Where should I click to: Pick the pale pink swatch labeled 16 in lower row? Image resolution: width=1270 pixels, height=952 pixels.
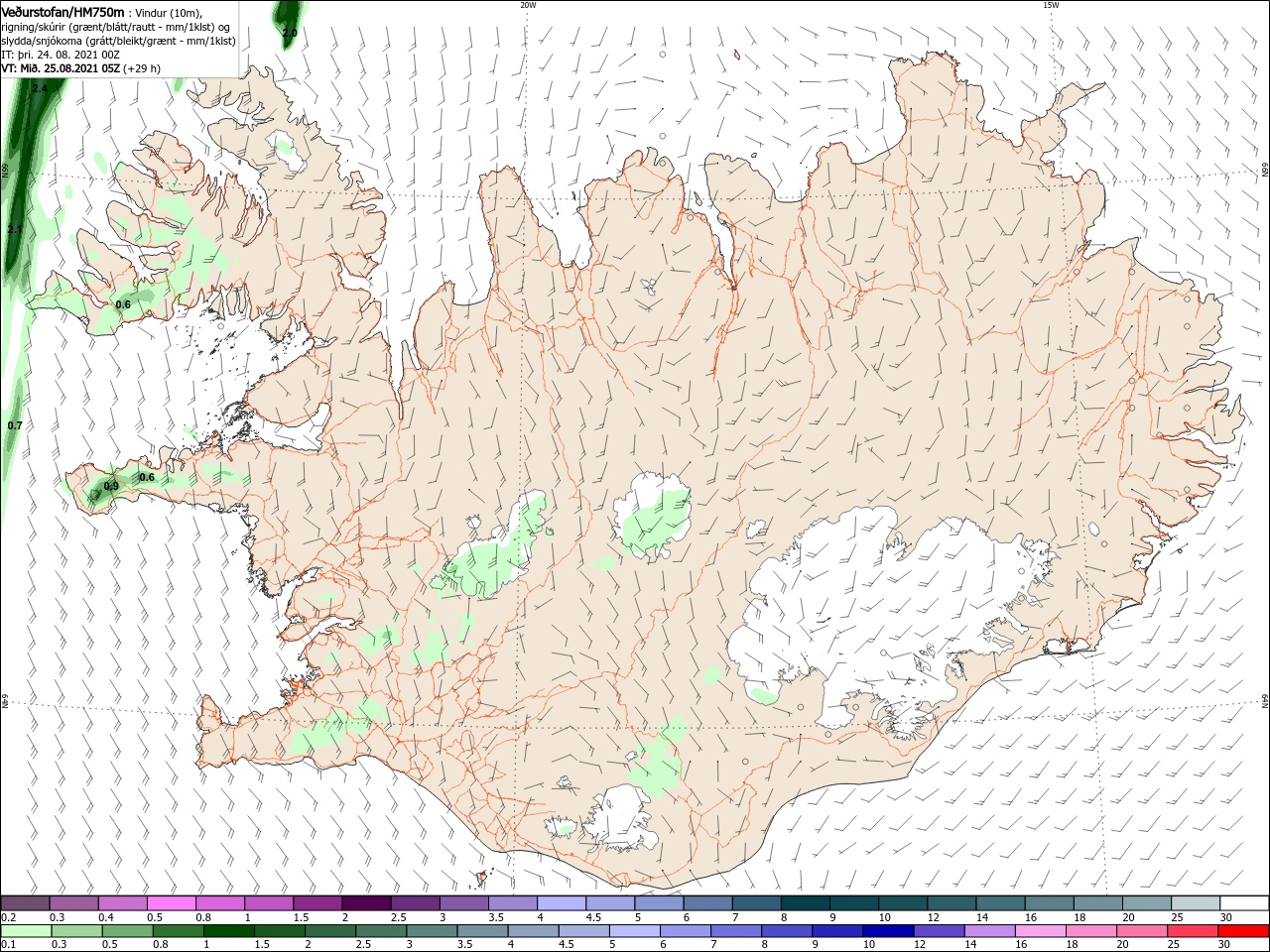tap(1041, 931)
